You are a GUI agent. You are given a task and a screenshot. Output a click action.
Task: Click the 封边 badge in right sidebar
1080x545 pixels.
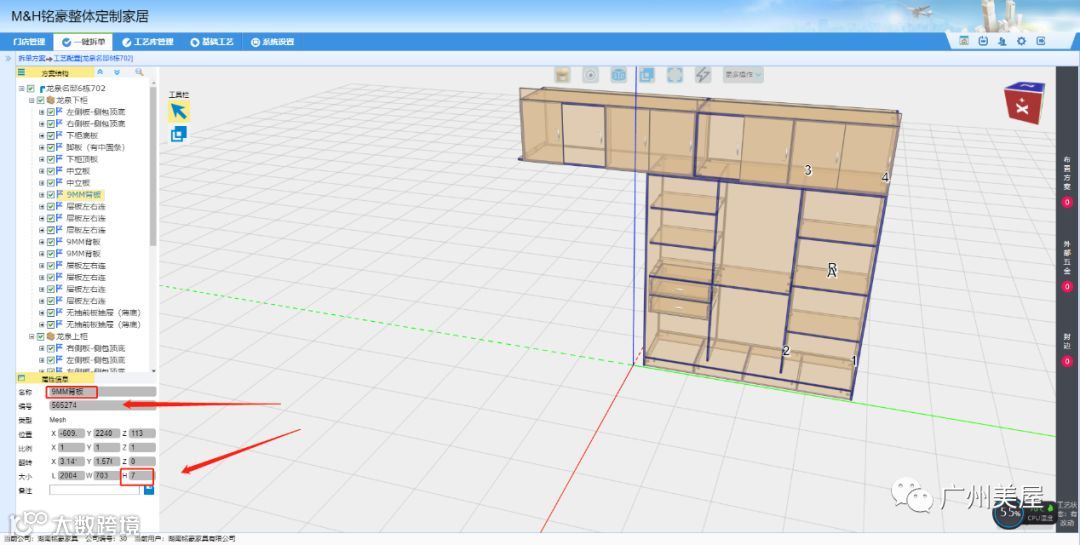pyautogui.click(x=1067, y=361)
